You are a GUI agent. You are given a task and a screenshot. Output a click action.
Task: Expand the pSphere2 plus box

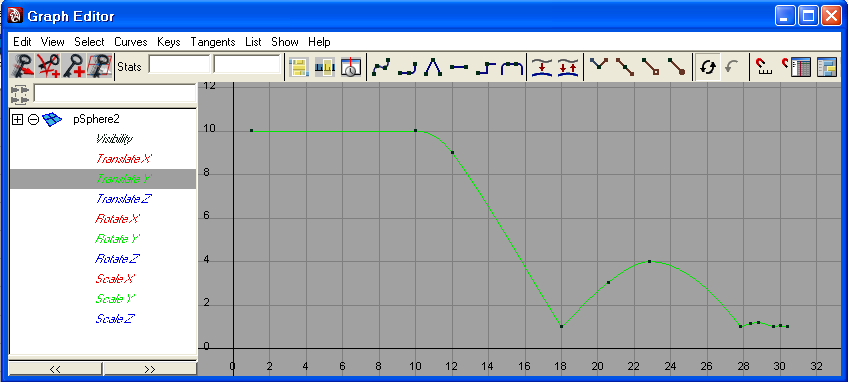17,120
